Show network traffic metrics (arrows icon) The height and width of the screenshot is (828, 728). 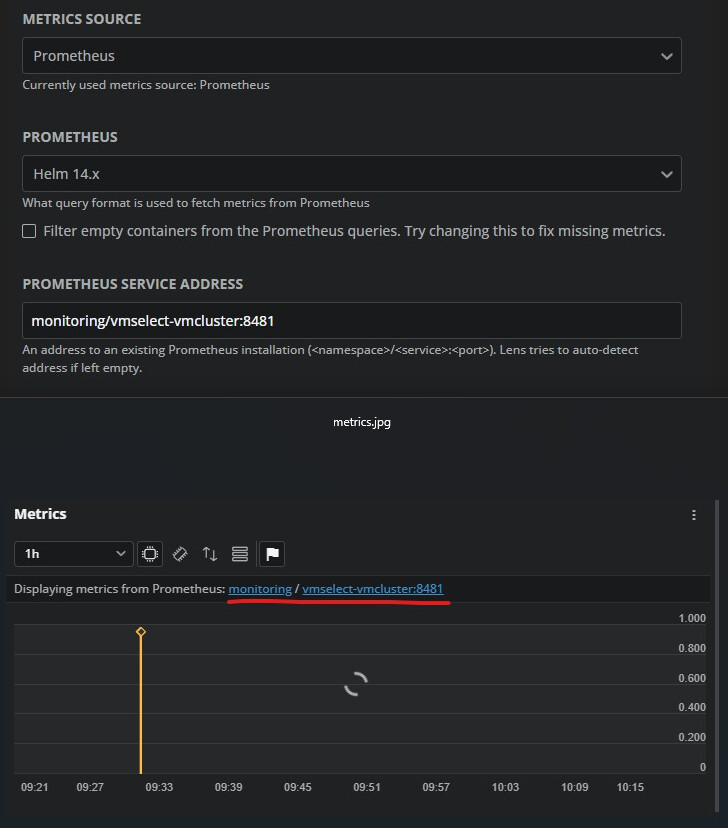(x=210, y=553)
